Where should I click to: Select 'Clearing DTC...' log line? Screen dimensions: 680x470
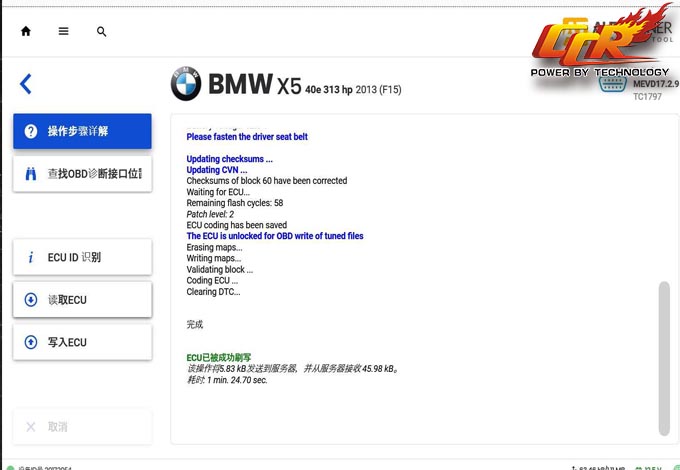click(213, 292)
